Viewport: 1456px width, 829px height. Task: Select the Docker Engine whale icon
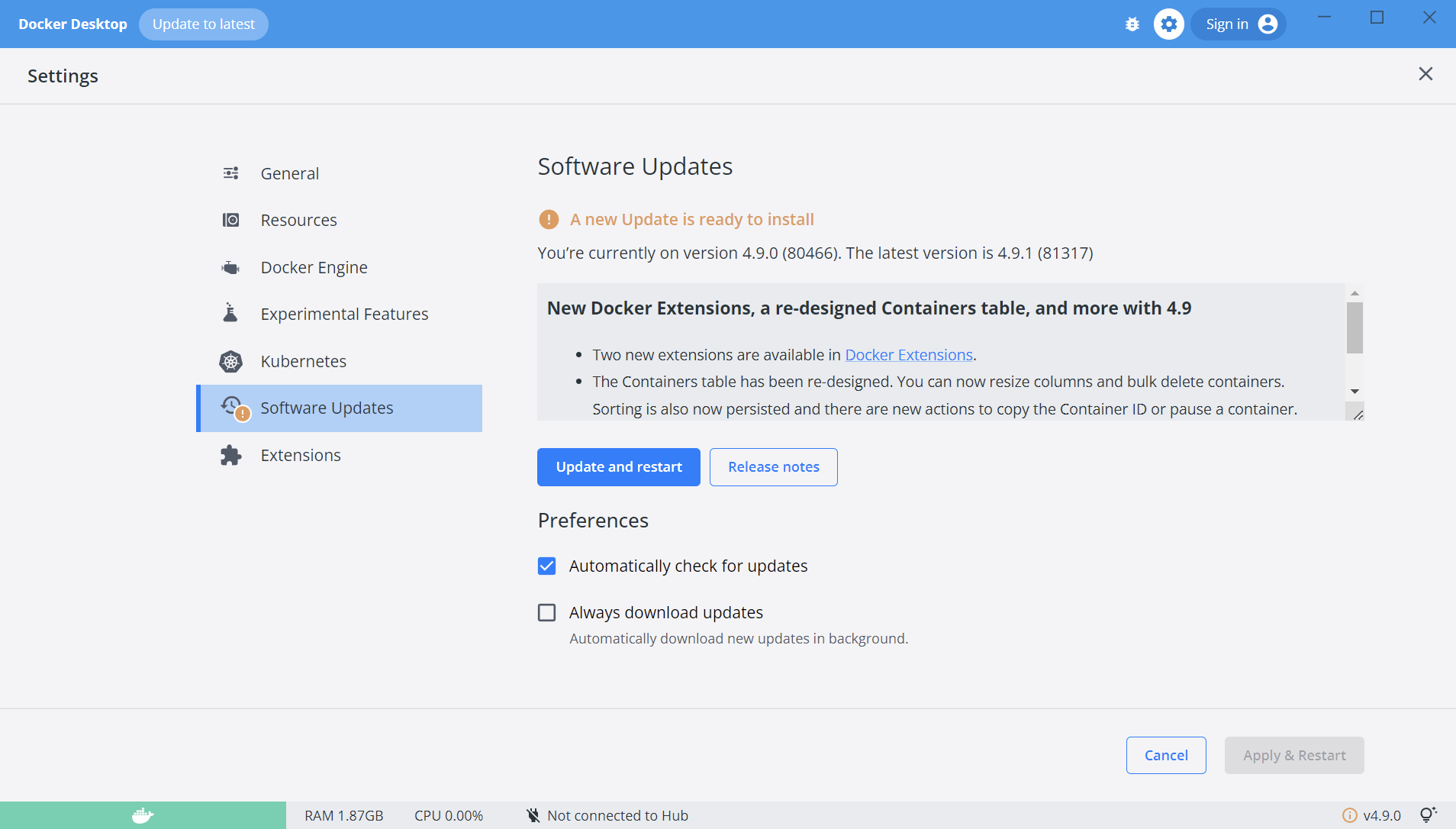point(230,266)
